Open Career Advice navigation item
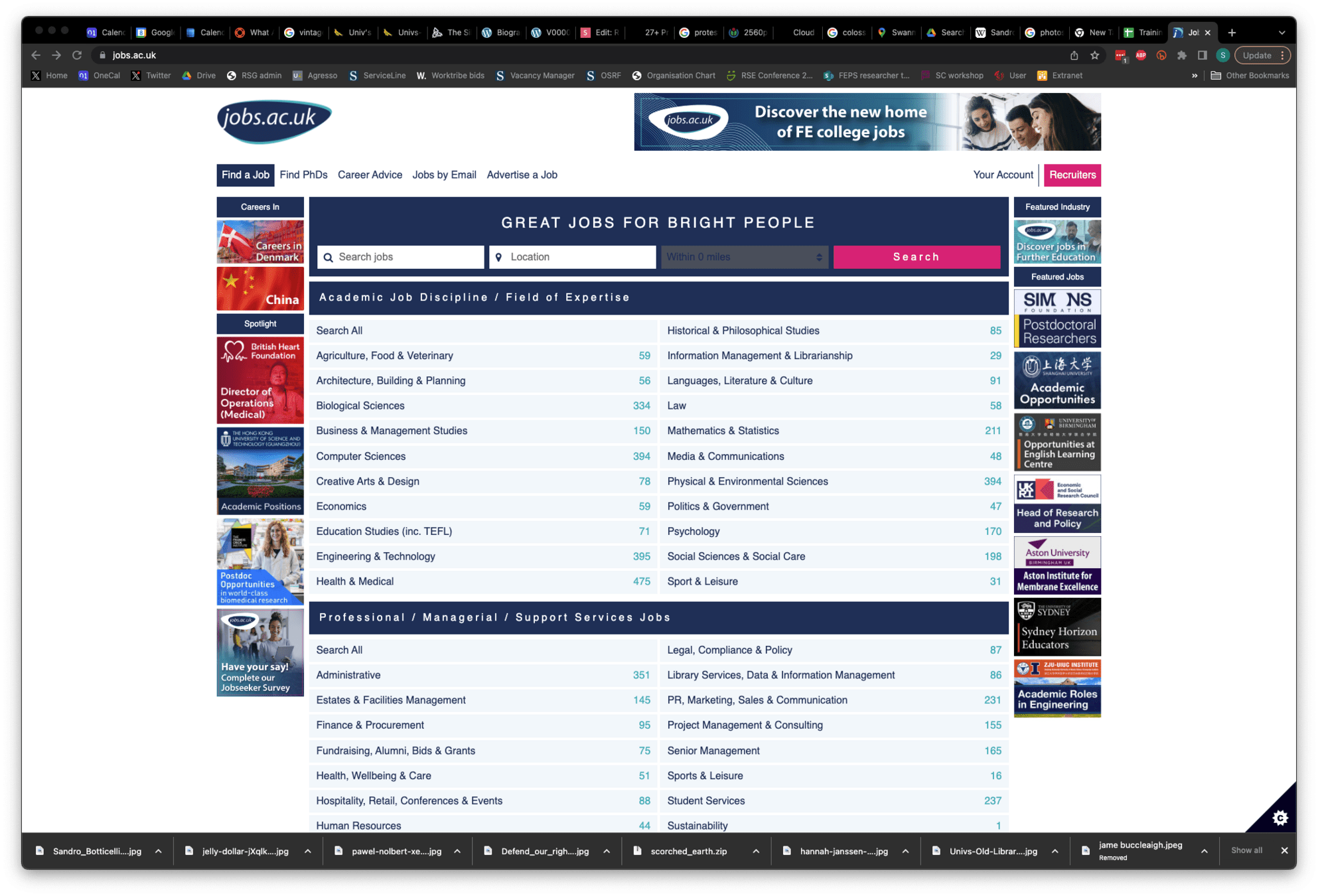The image size is (1318, 896). (370, 175)
